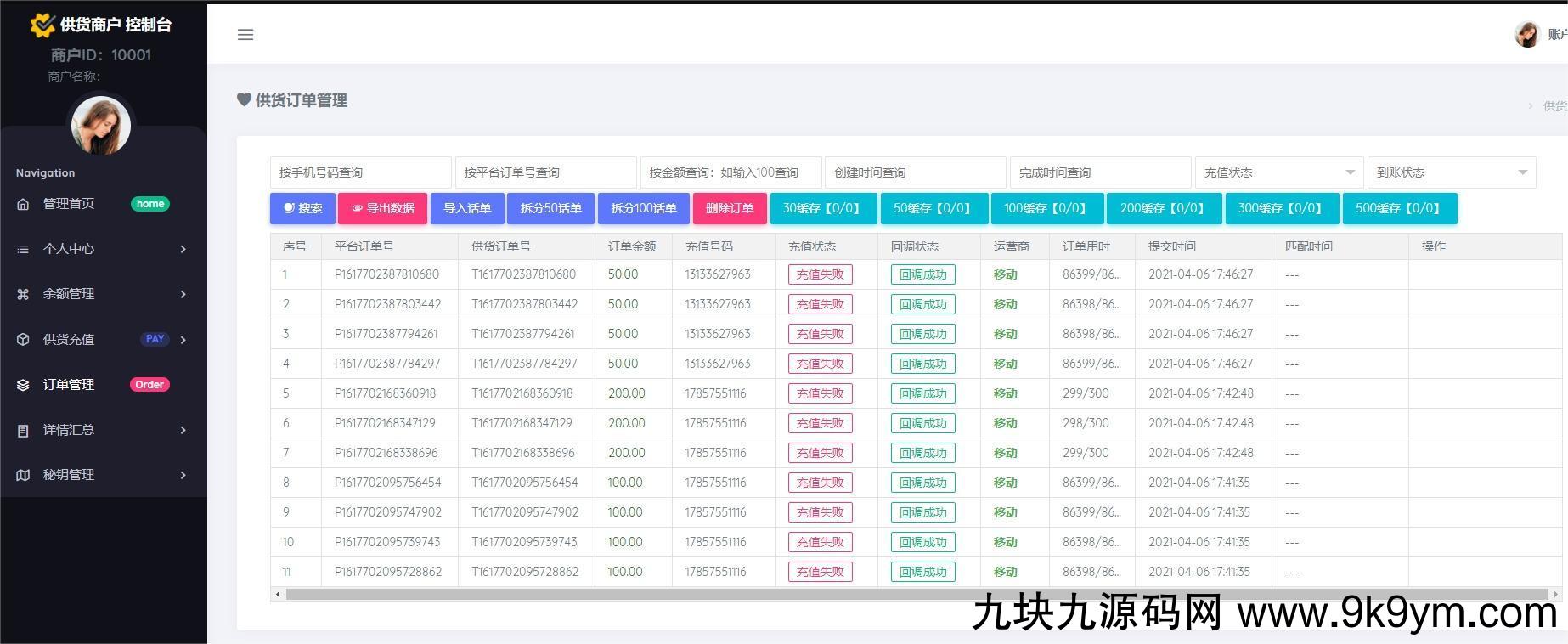
Task: Open the user avatar in top bar
Action: coord(1527,34)
